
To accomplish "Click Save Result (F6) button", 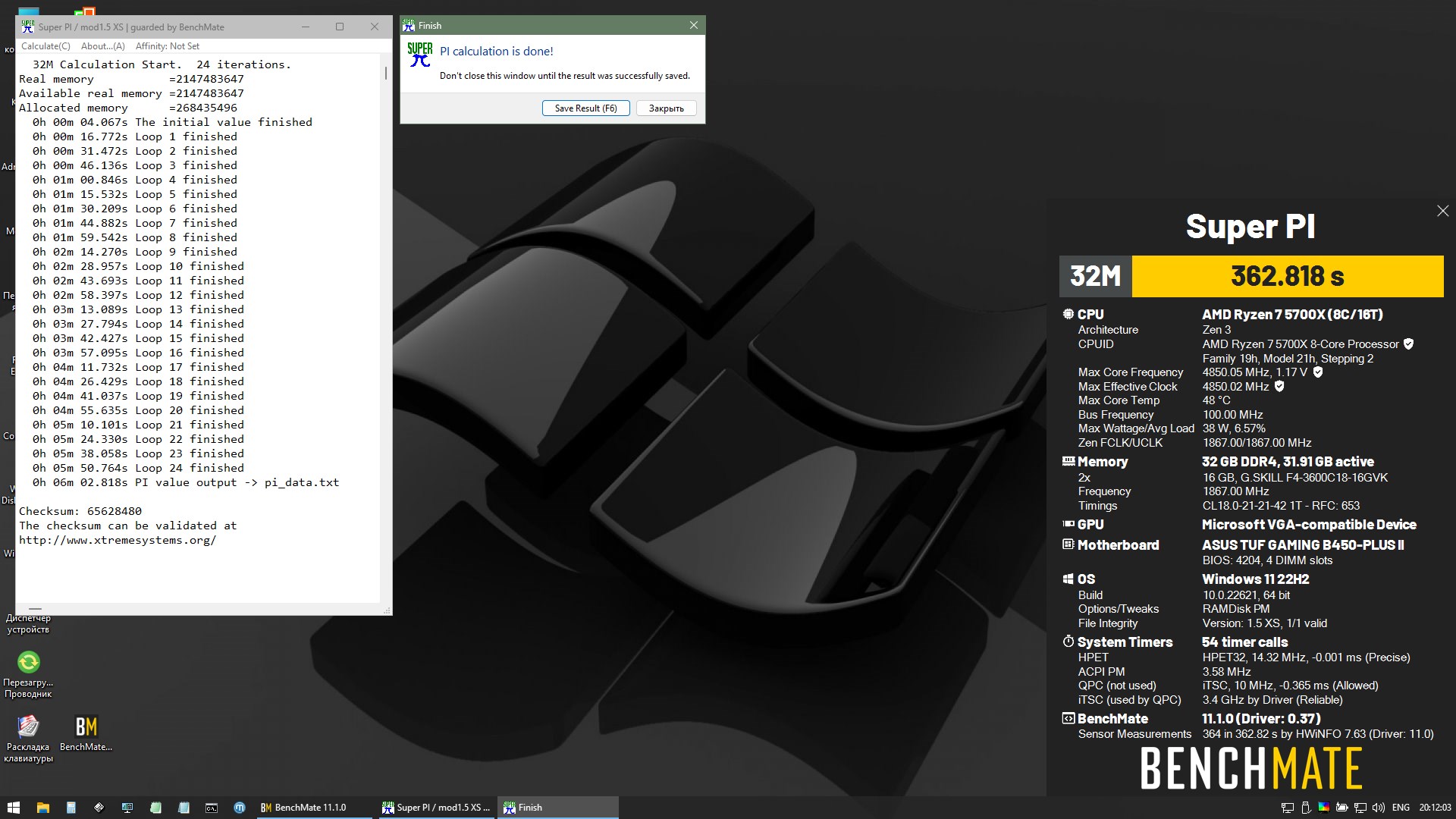I will pos(585,108).
